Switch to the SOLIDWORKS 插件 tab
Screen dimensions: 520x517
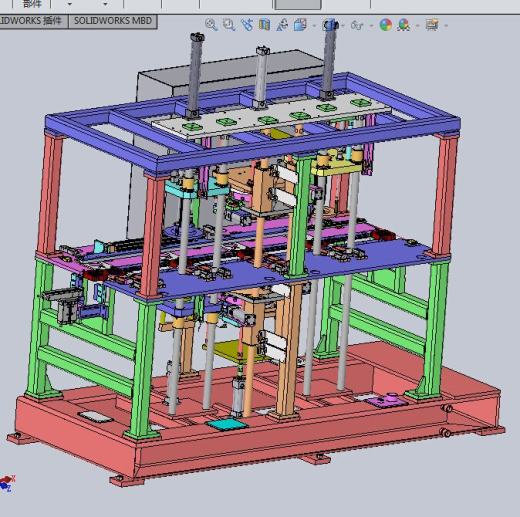point(33,21)
